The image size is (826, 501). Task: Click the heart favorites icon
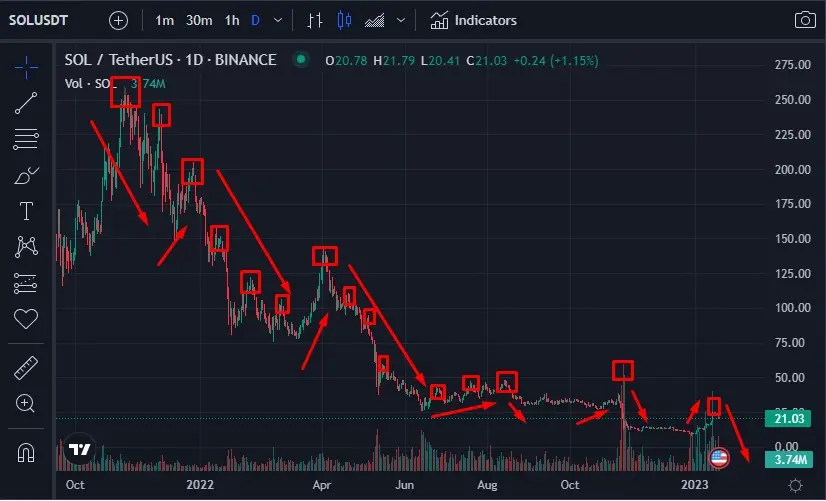[x=26, y=319]
